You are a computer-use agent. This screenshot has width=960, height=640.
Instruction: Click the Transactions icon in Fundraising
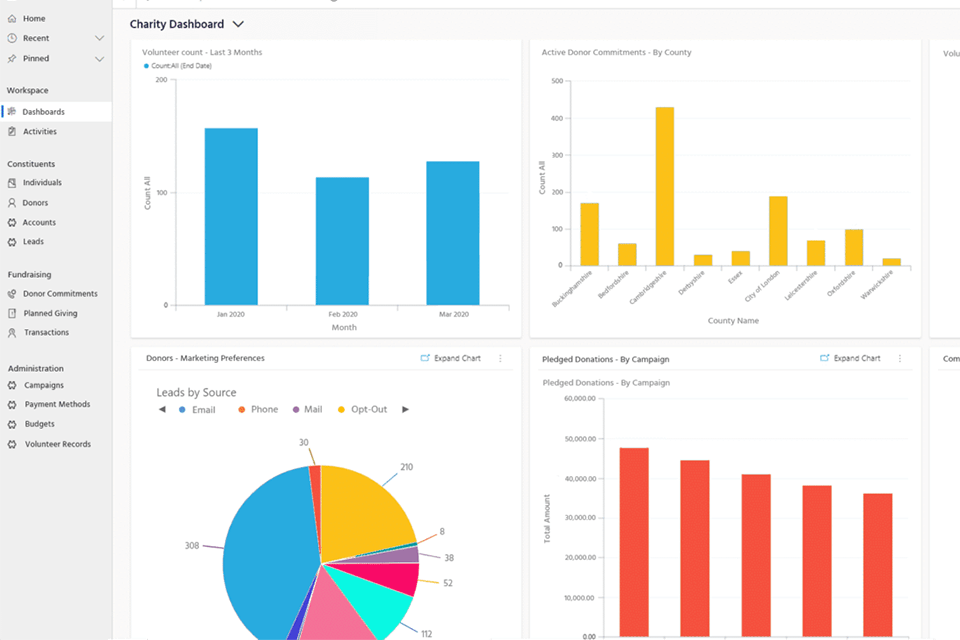click(x=12, y=333)
